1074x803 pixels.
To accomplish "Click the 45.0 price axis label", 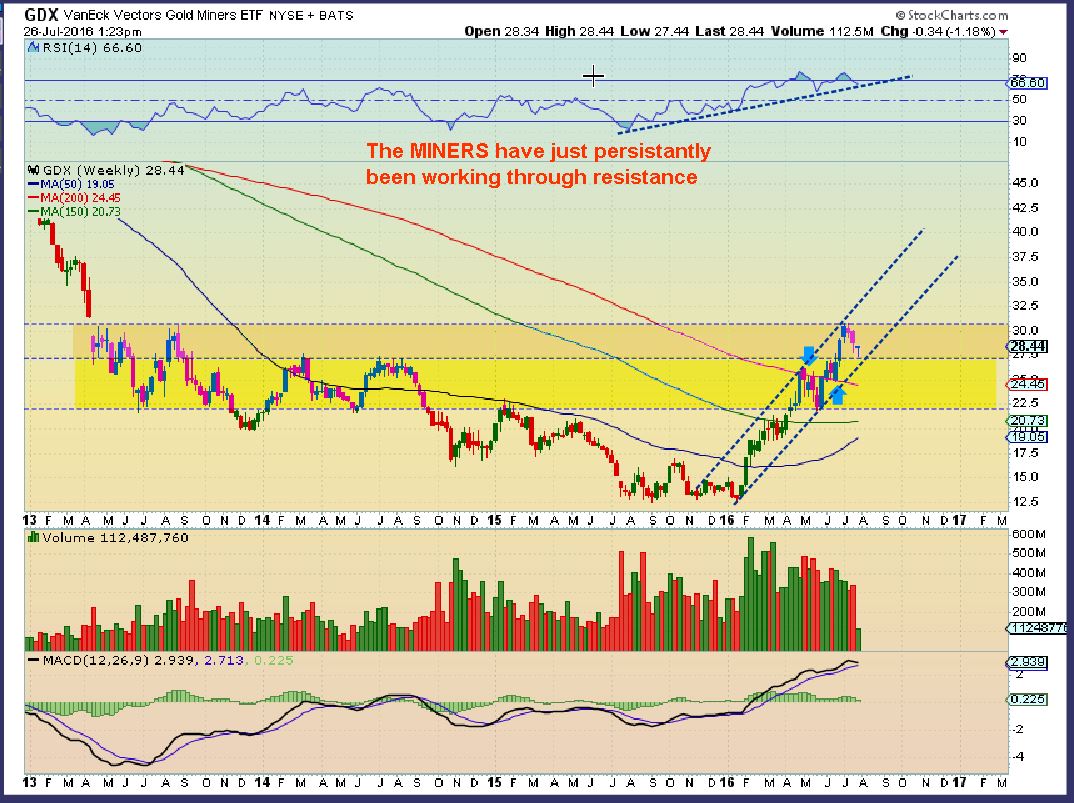I will 1025,183.
